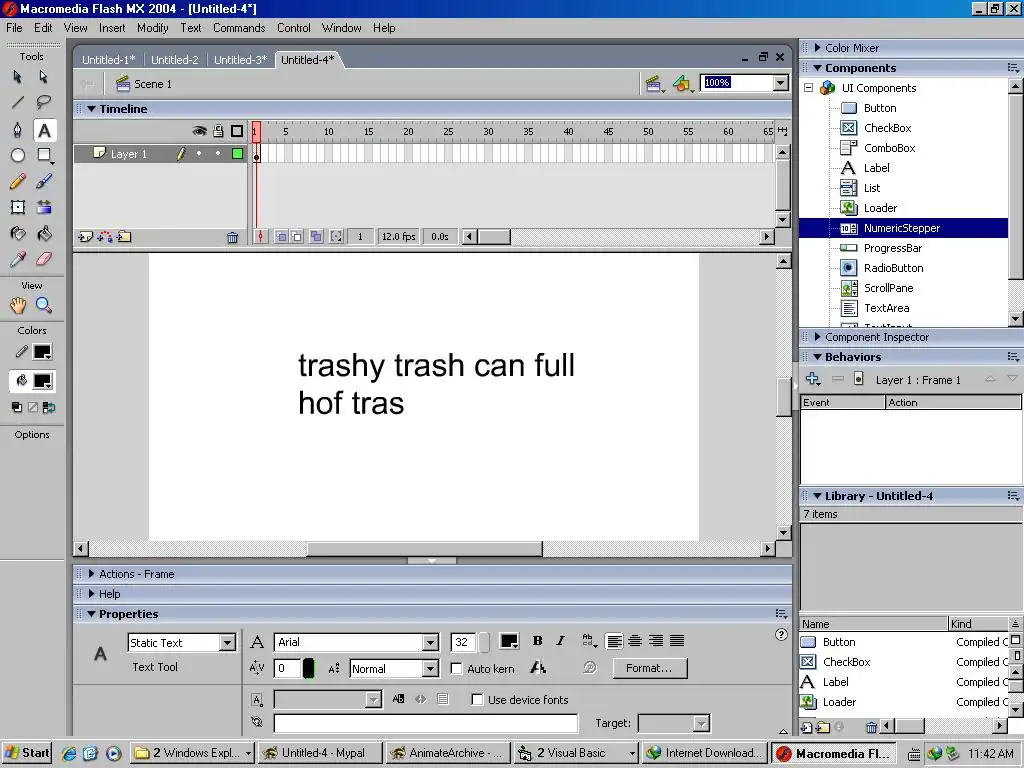Toggle Layer 1 green outline square
Image resolution: width=1024 pixels, height=768 pixels.
point(238,153)
